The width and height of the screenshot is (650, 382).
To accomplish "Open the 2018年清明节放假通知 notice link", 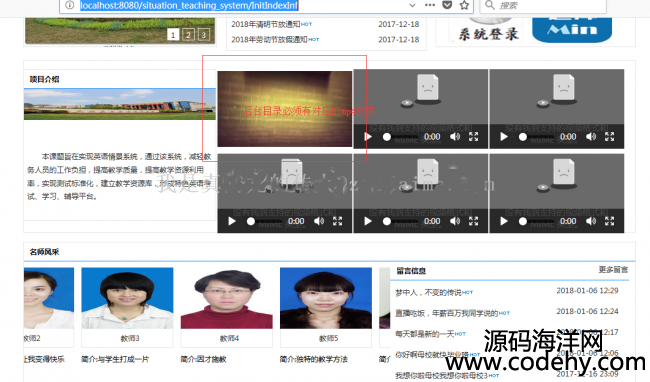I will point(266,24).
